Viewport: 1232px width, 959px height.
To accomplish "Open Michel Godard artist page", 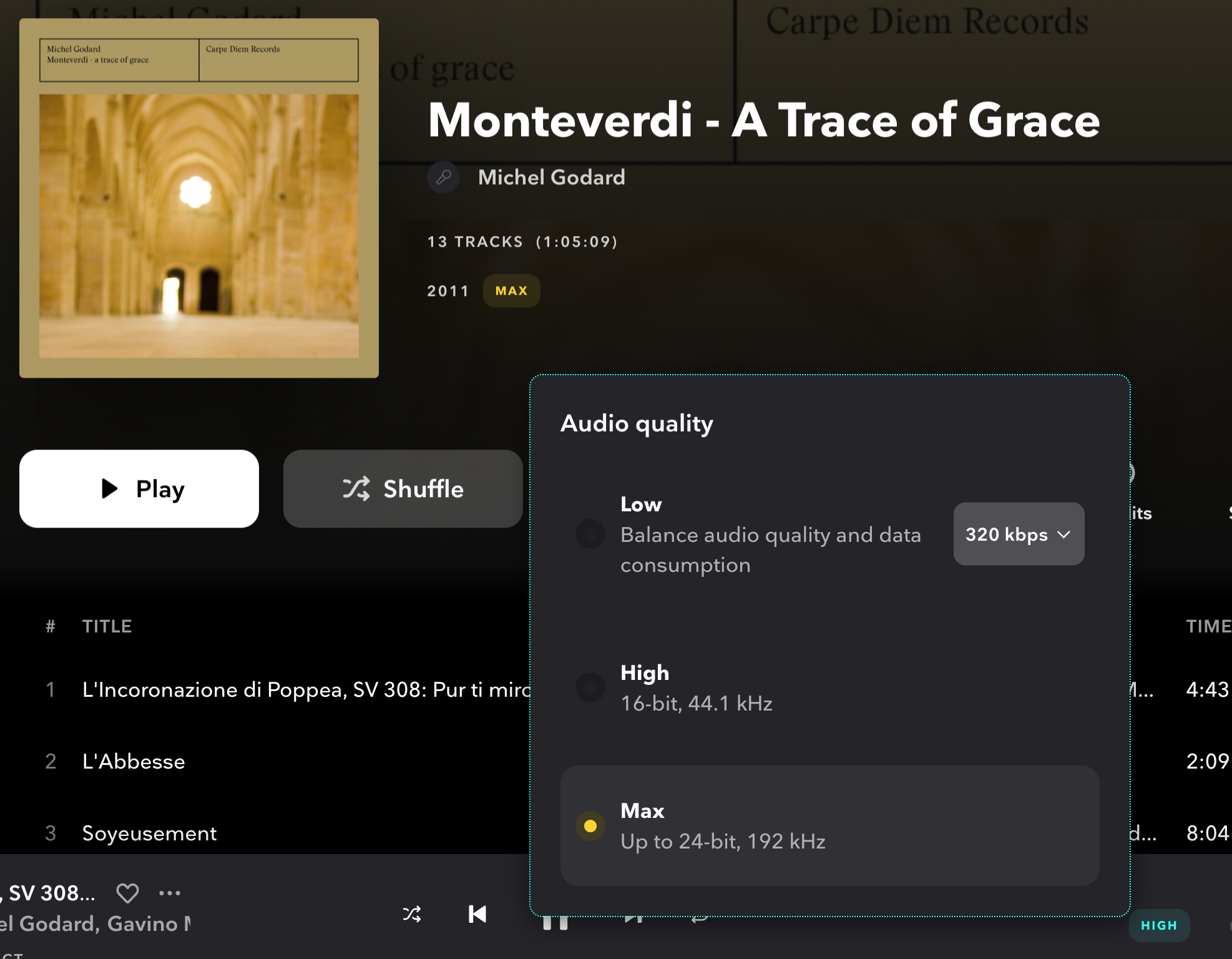I will click(552, 177).
